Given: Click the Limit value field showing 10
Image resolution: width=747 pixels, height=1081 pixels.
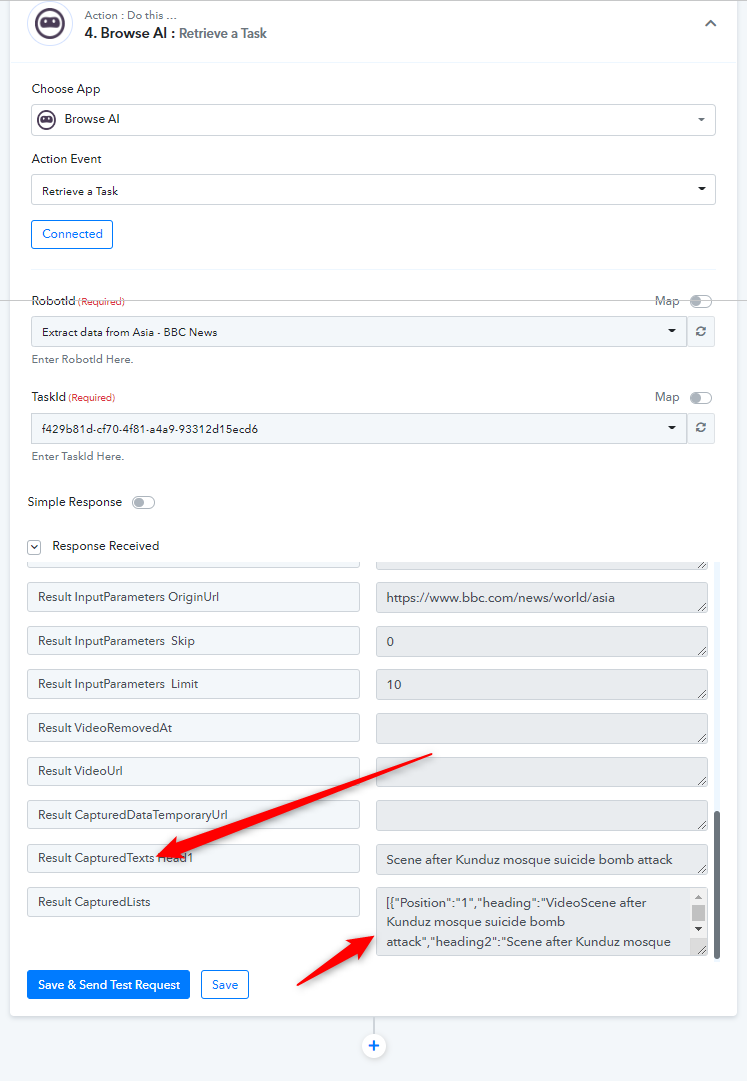Looking at the screenshot, I should point(542,685).
